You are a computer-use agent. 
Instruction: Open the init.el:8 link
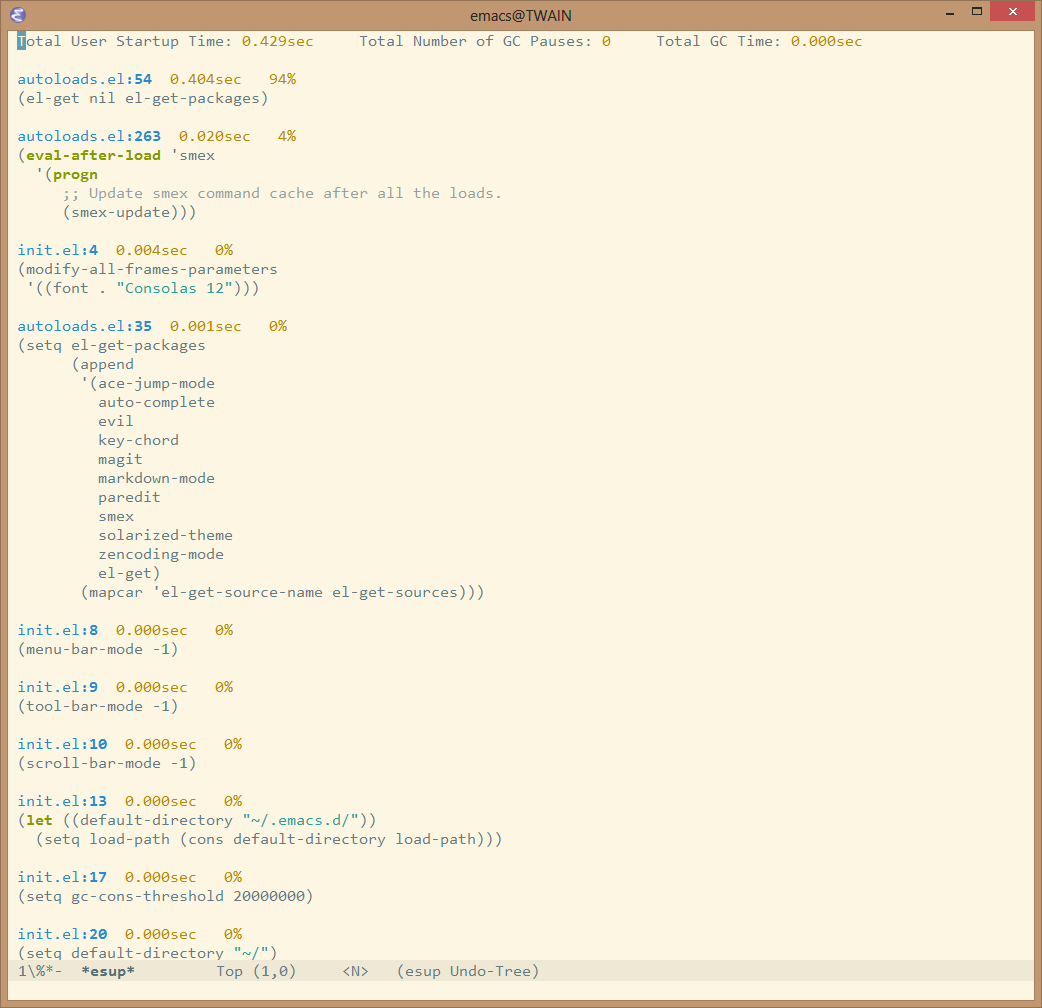coord(58,631)
